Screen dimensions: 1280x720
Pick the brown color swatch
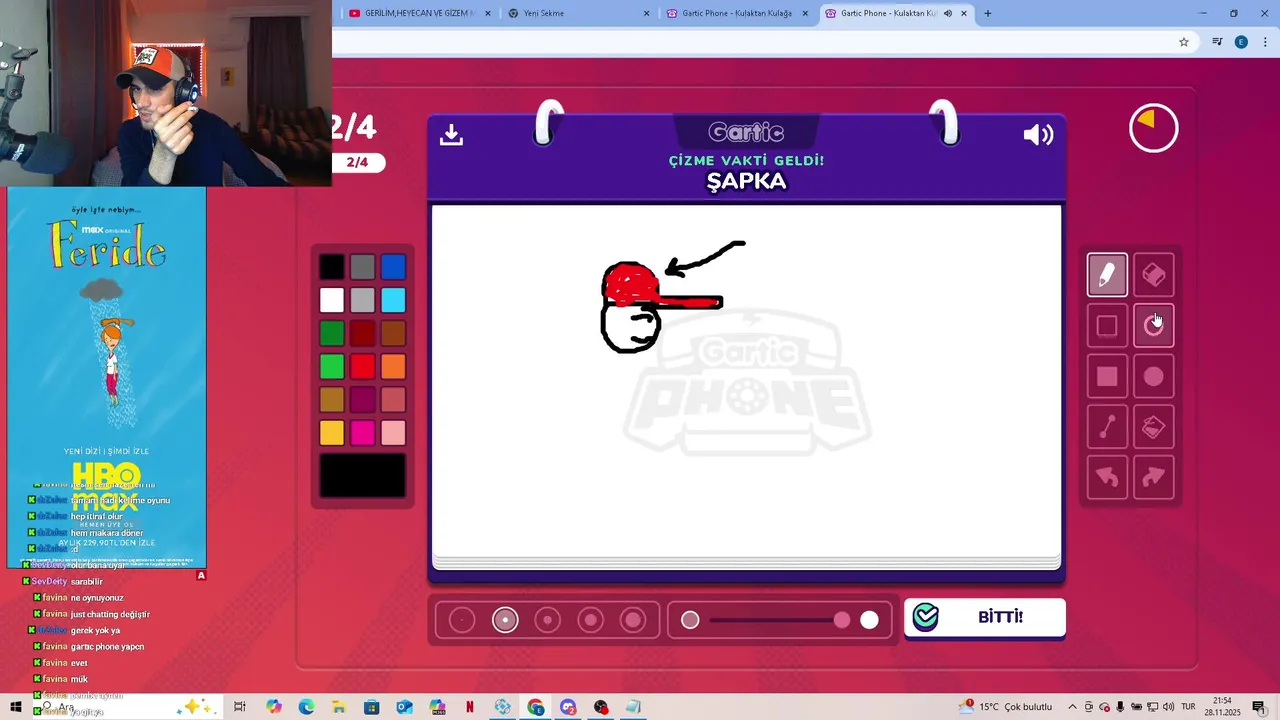coord(393,333)
